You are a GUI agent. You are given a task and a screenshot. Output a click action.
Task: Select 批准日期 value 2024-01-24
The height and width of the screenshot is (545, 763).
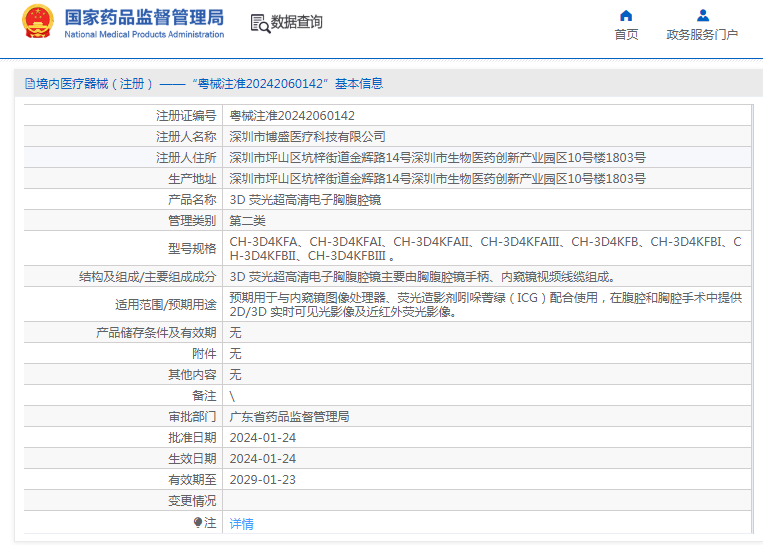click(x=263, y=437)
